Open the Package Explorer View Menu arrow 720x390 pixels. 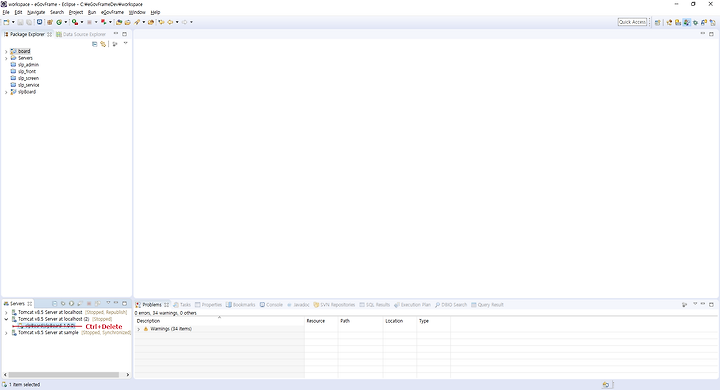click(x=125, y=44)
